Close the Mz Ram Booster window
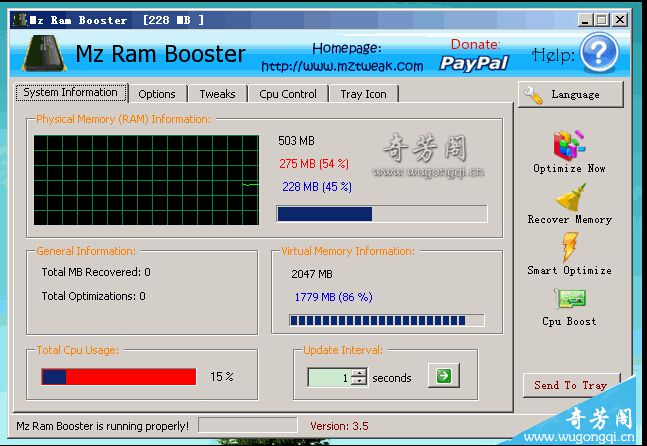This screenshot has height=446, width=647. pyautogui.click(x=620, y=20)
